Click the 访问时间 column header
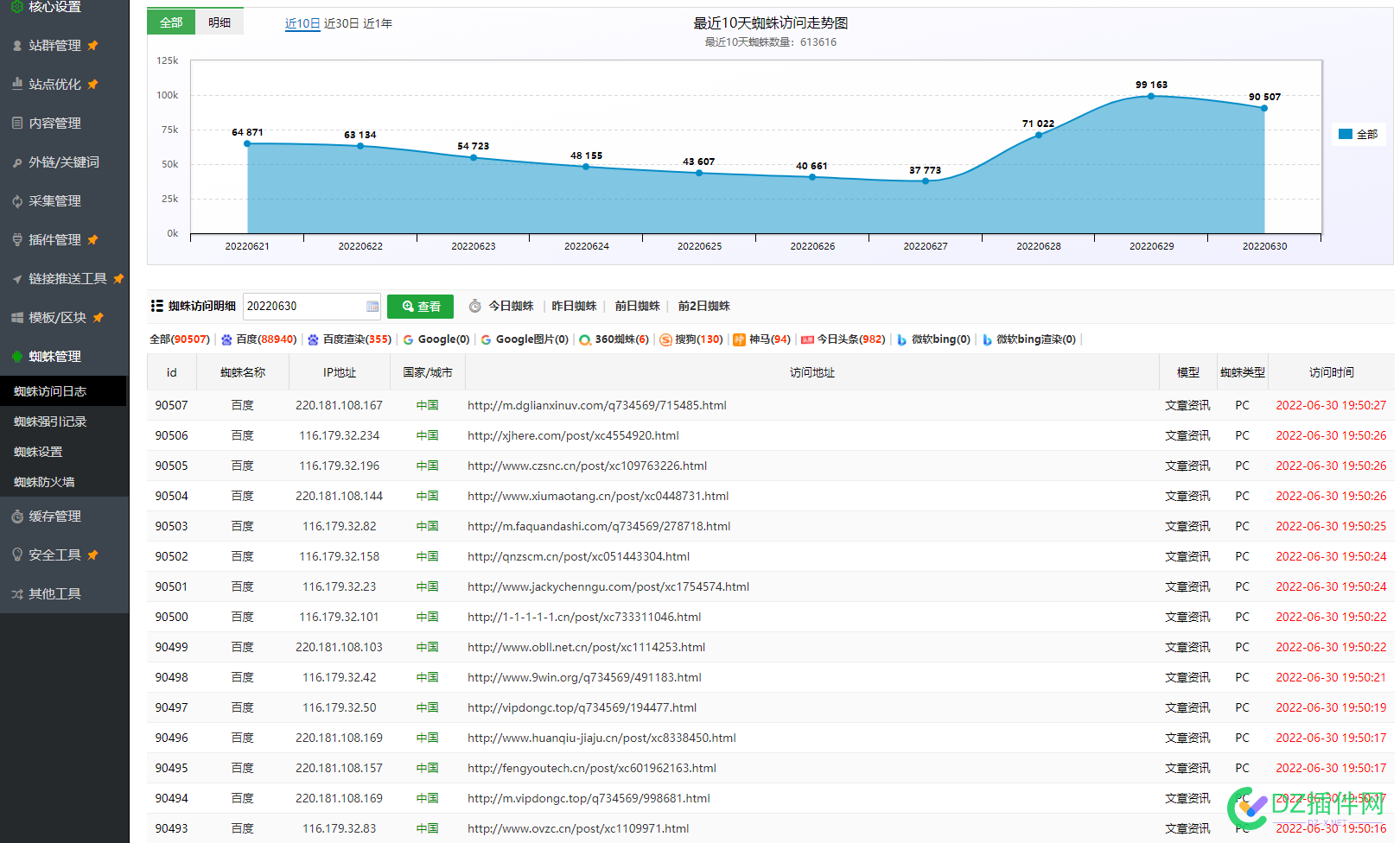The height and width of the screenshot is (843, 1400). [1332, 372]
